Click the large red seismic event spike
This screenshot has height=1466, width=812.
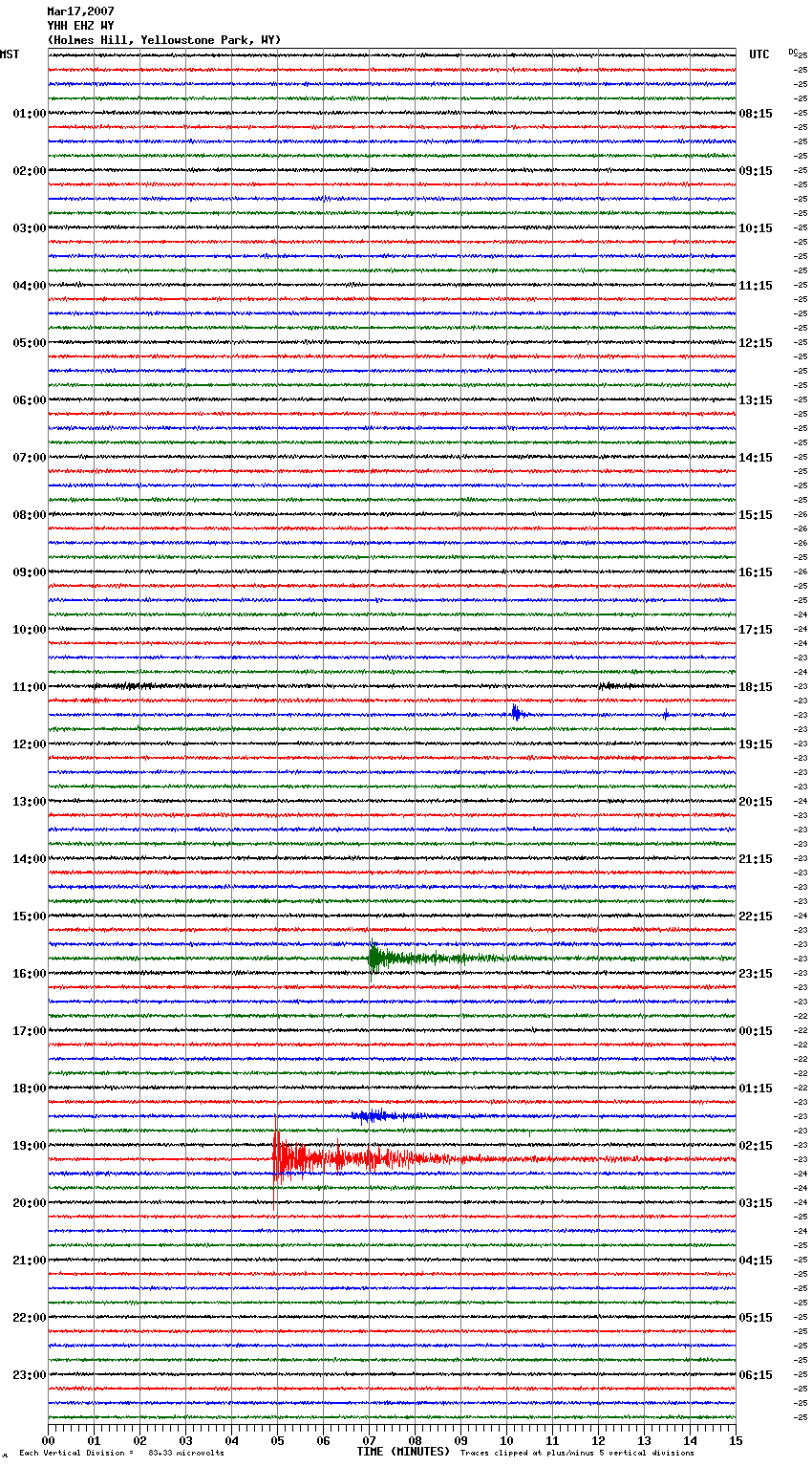[x=276, y=1159]
